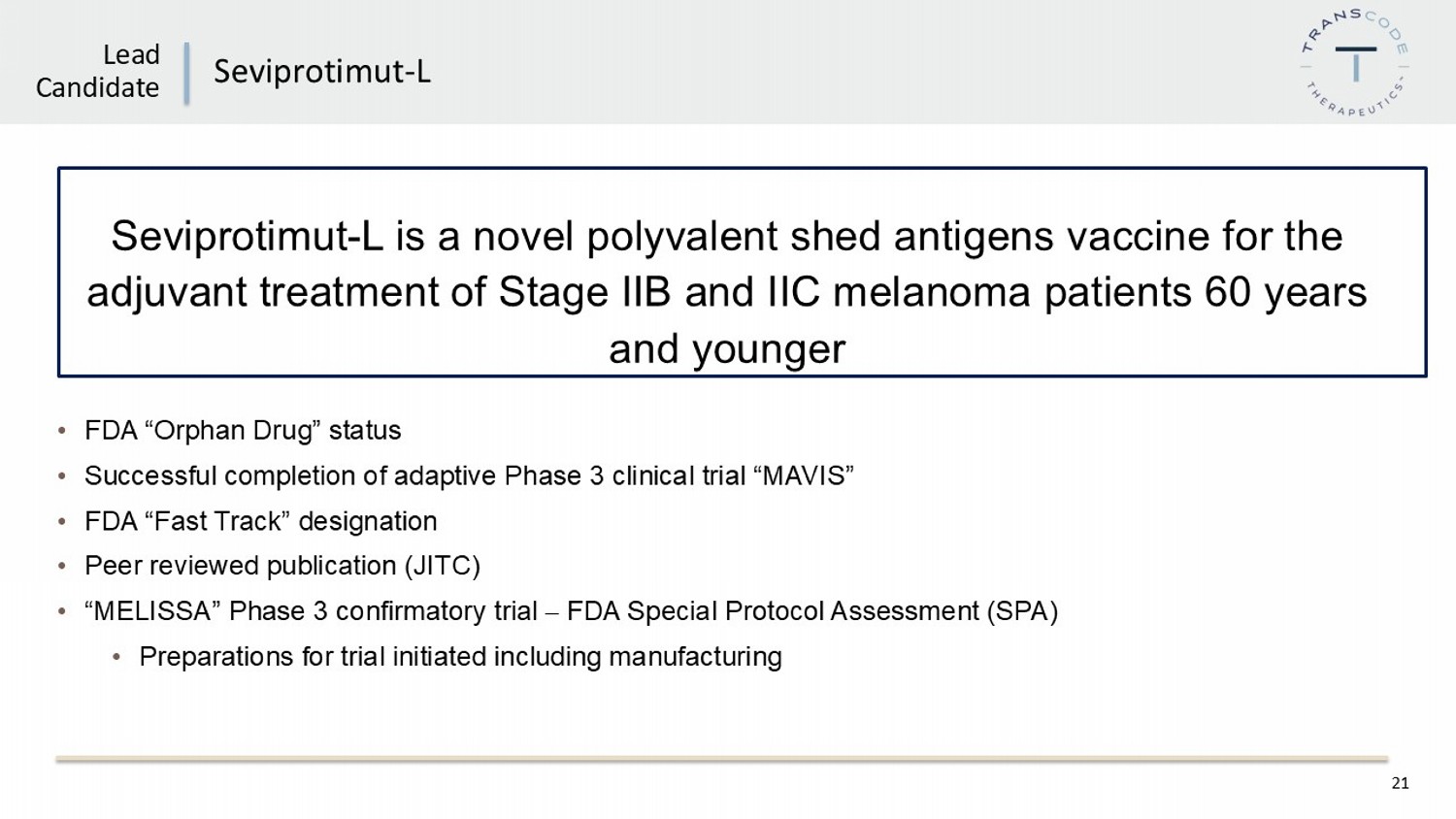Click the vertical divider beside Lead Candidate
The height and width of the screenshot is (819, 1456).
[186, 73]
